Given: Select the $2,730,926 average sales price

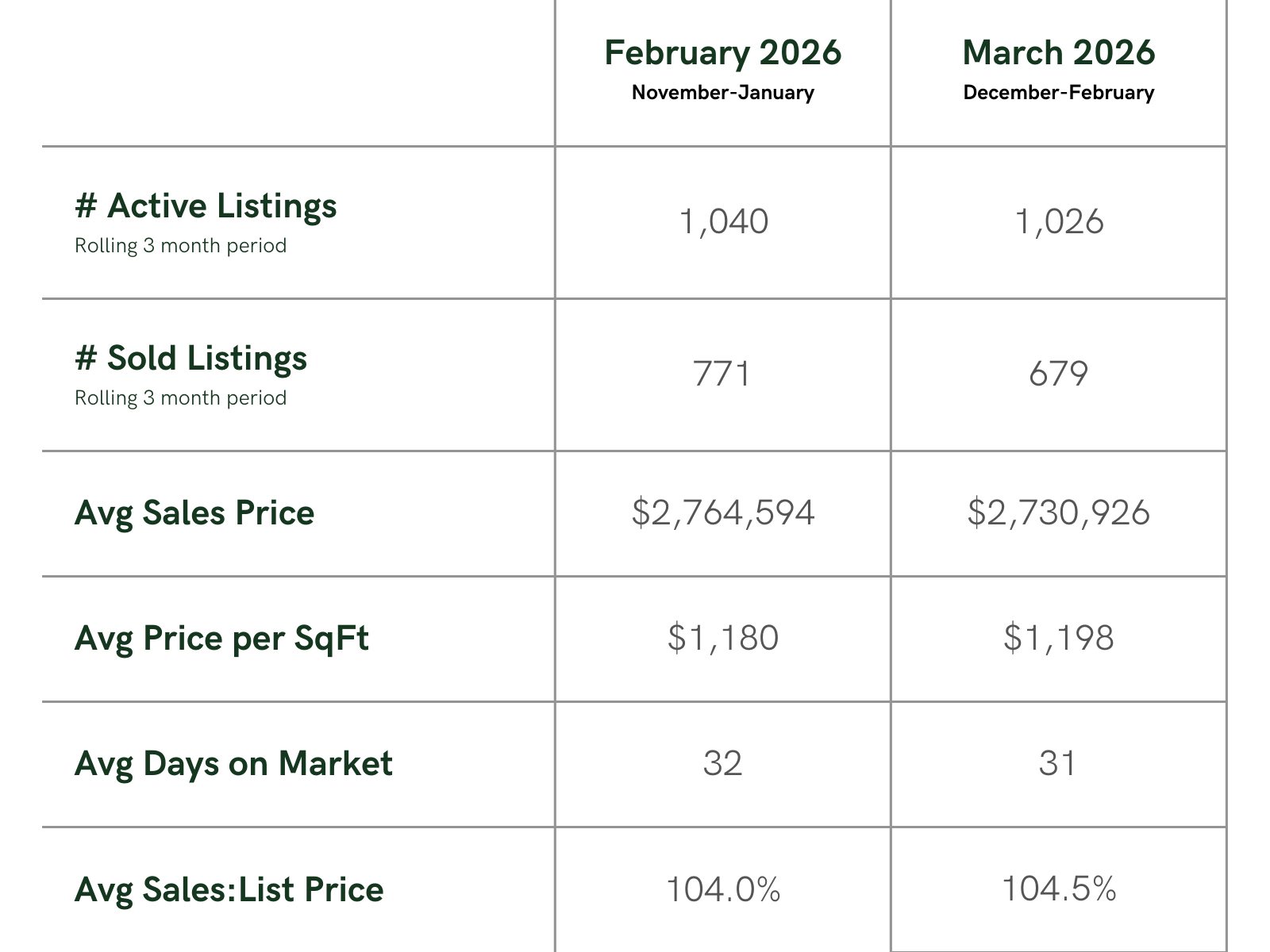Looking at the screenshot, I should pos(1058,512).
